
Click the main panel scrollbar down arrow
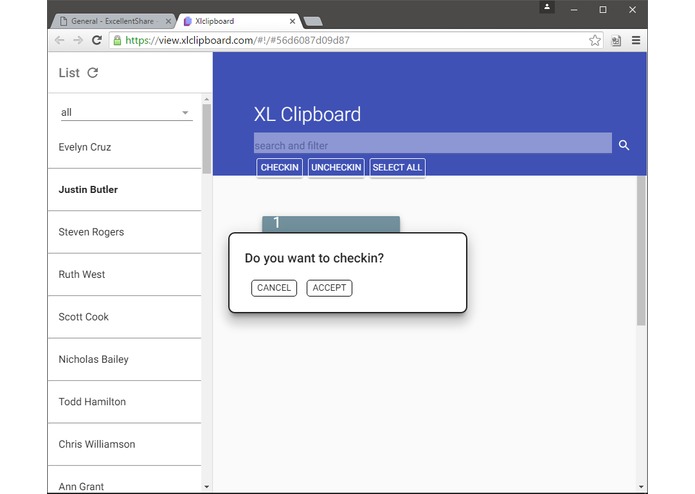tap(641, 486)
